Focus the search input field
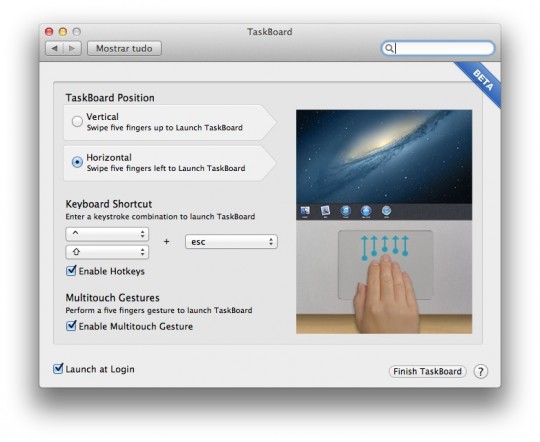Image resolution: width=540 pixels, height=442 pixels. coord(438,48)
